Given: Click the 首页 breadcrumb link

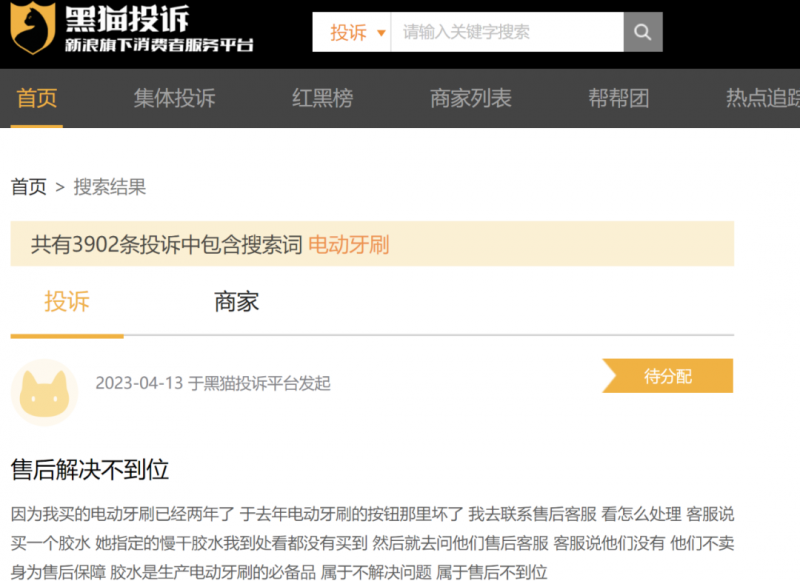Looking at the screenshot, I should coord(28,186).
